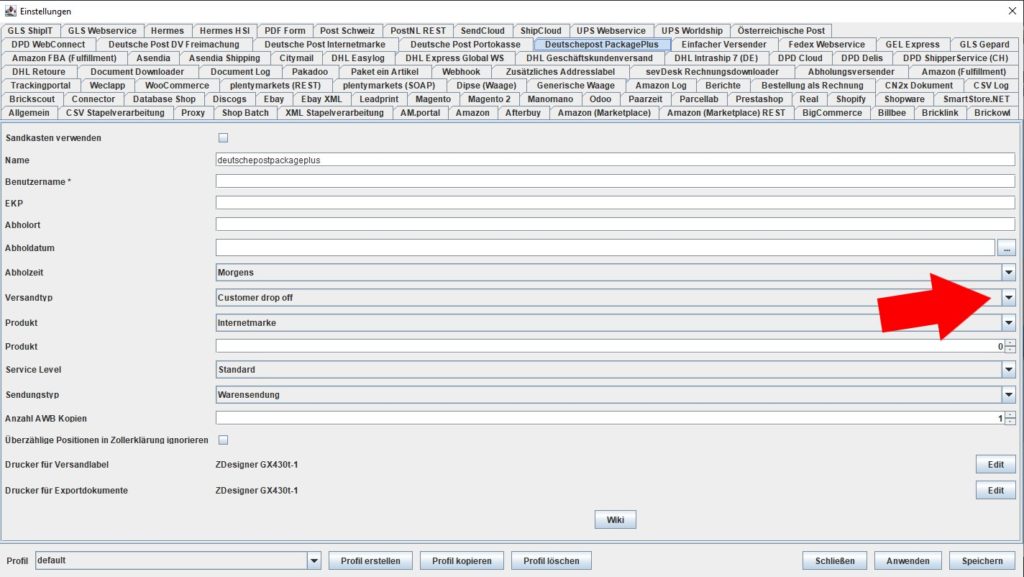This screenshot has width=1024, height=577.
Task: Open the CN2x Dokument tab
Action: click(x=919, y=86)
